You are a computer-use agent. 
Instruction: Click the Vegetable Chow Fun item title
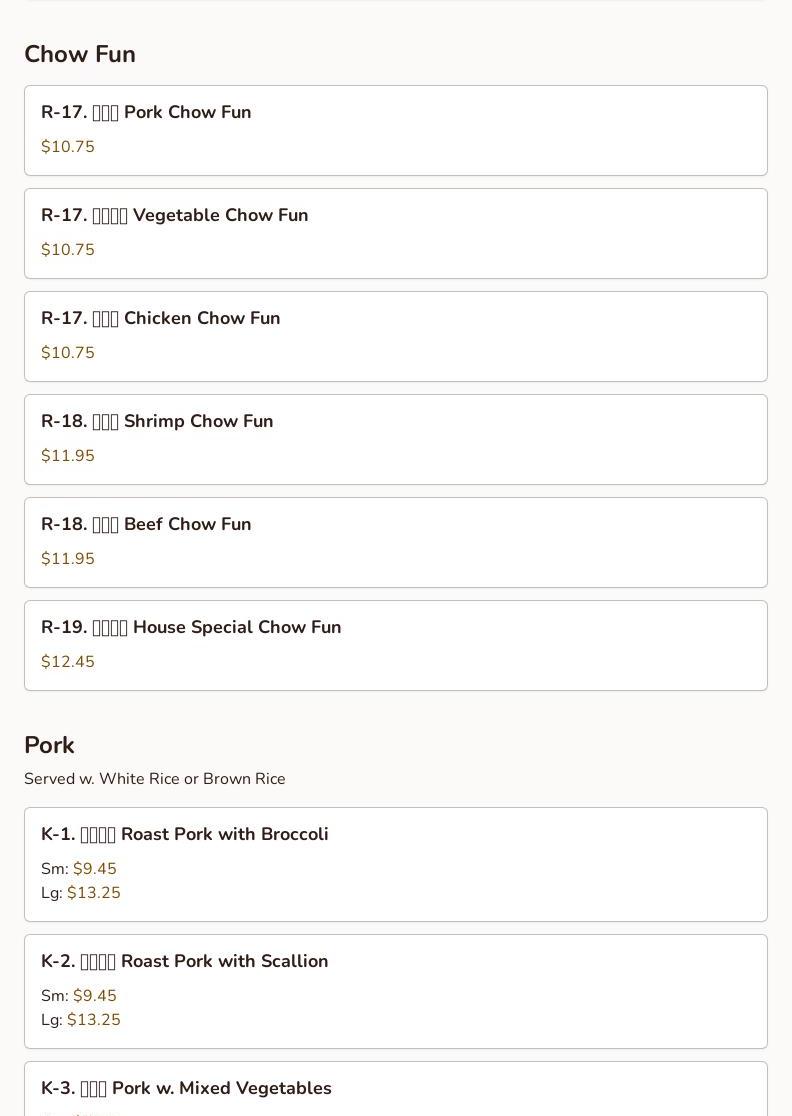pos(175,215)
